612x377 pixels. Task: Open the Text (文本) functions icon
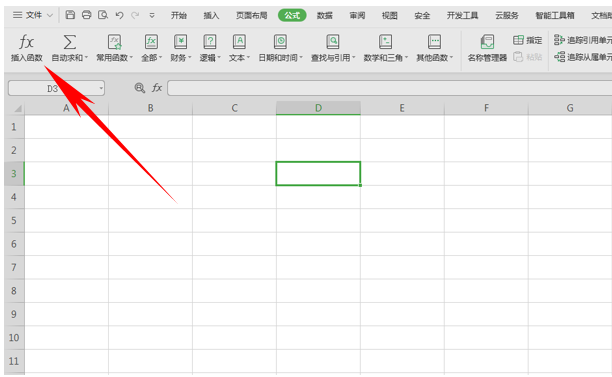coord(239,41)
